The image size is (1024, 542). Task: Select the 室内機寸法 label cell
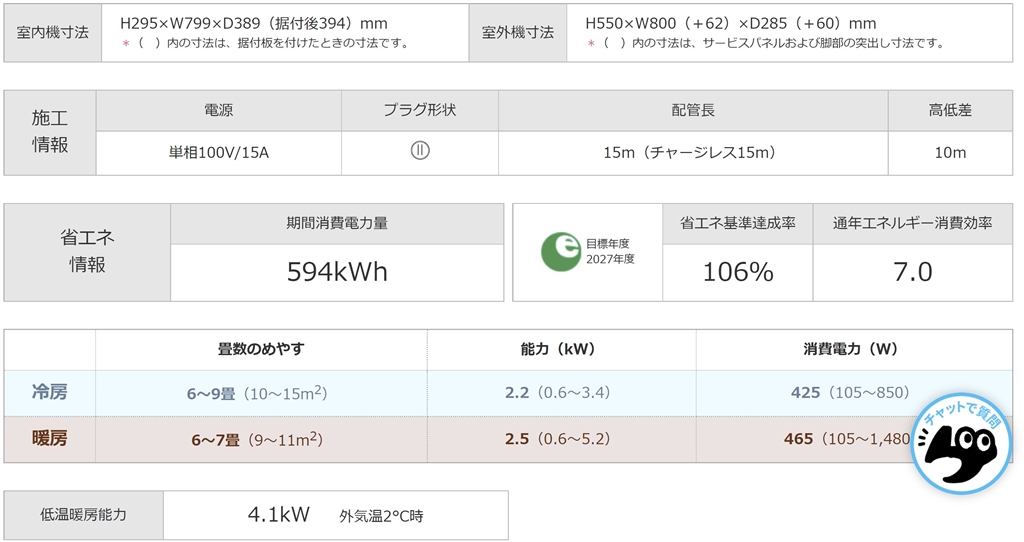53,32
